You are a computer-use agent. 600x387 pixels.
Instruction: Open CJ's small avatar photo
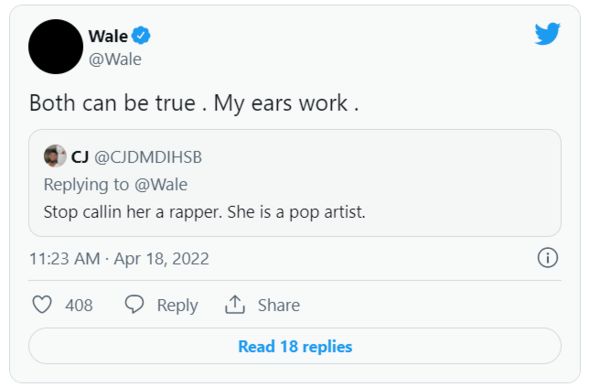tap(55, 156)
